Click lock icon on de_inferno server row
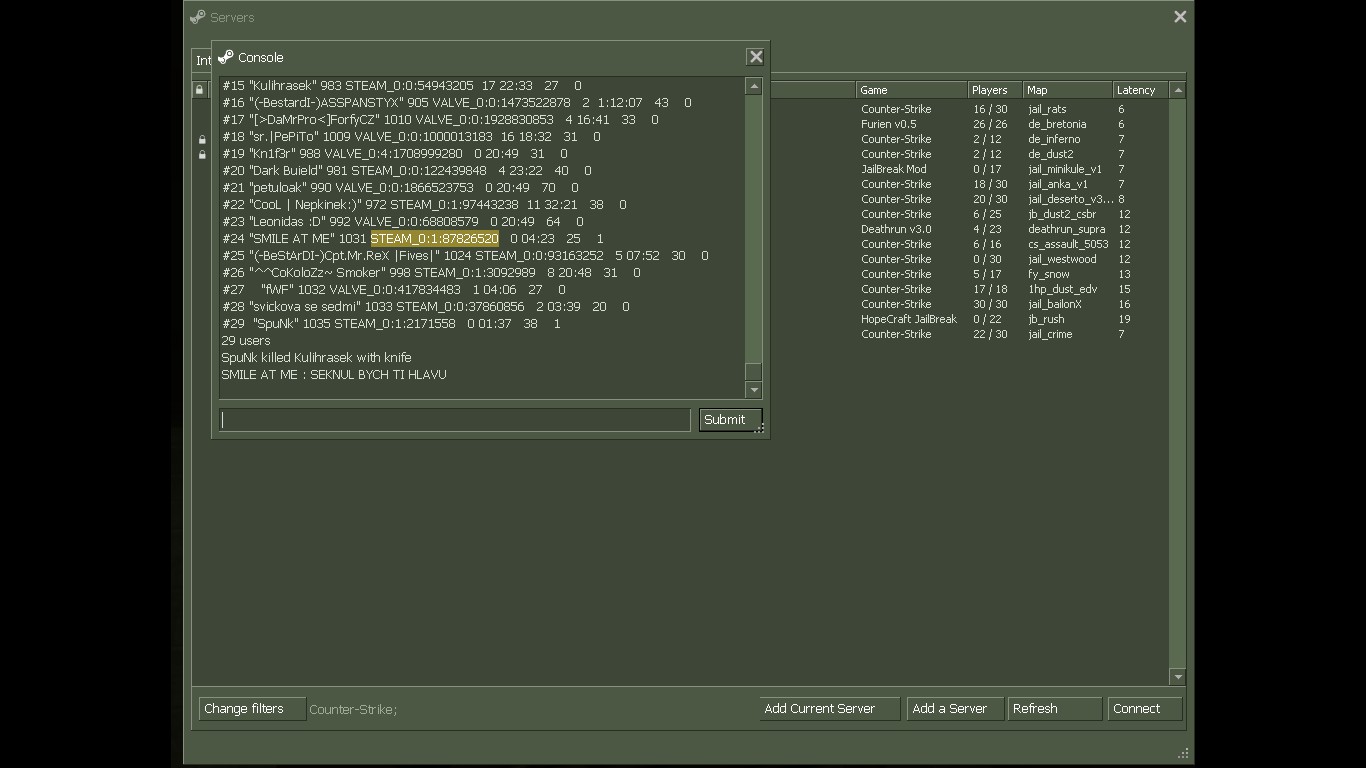The width and height of the screenshot is (1366, 768). click(x=202, y=140)
